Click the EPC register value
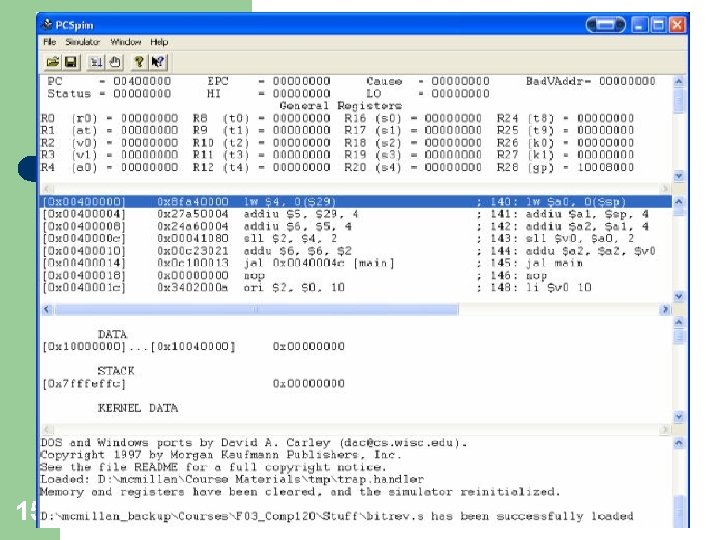 point(301,81)
